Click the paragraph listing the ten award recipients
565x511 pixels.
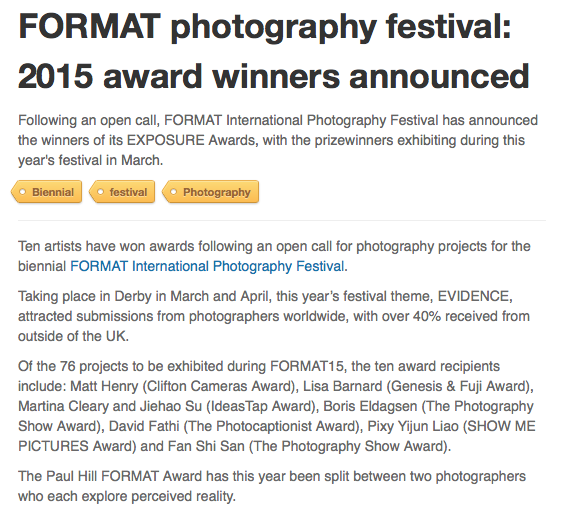tap(277, 406)
